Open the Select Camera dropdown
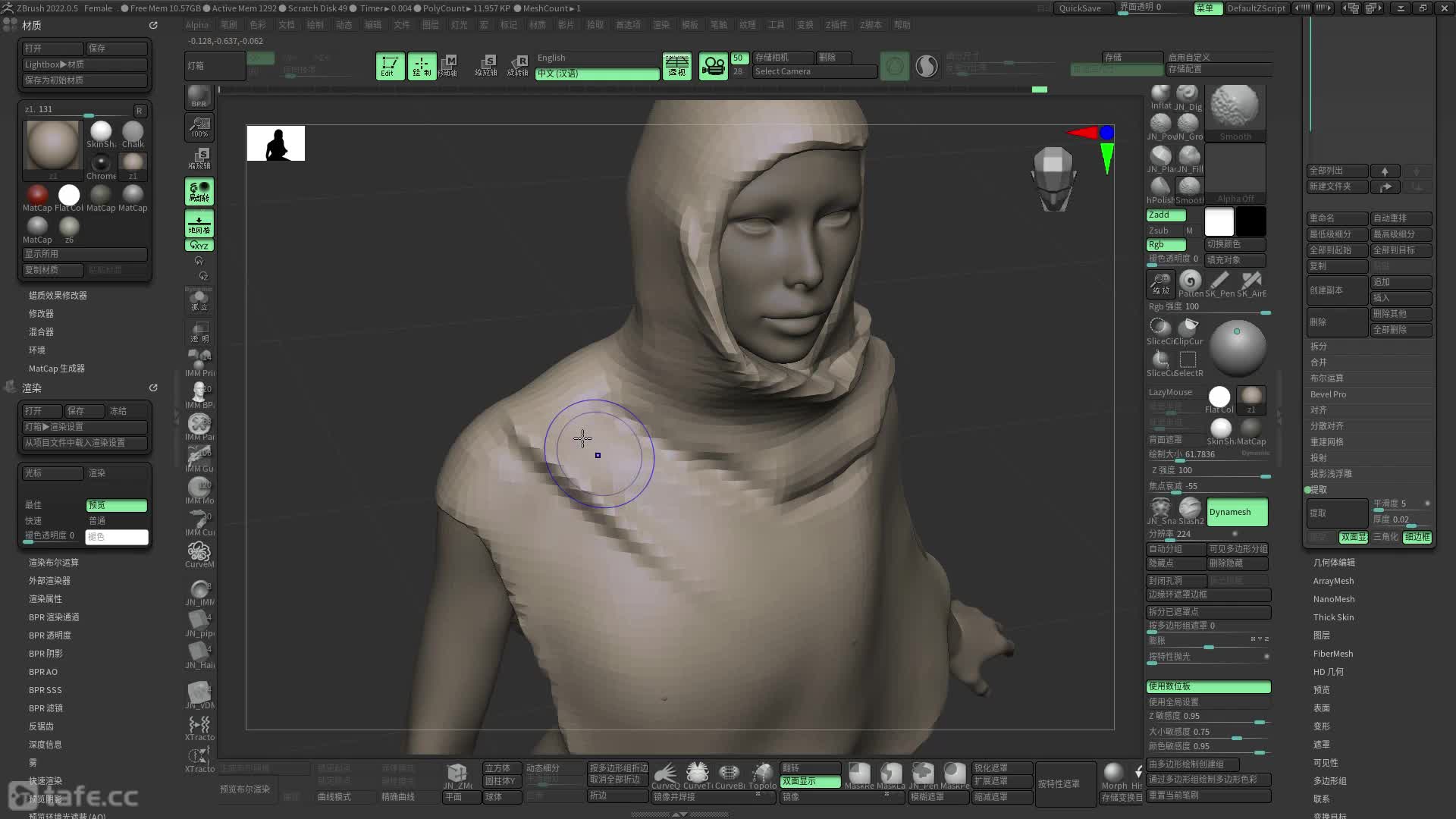 pos(814,72)
